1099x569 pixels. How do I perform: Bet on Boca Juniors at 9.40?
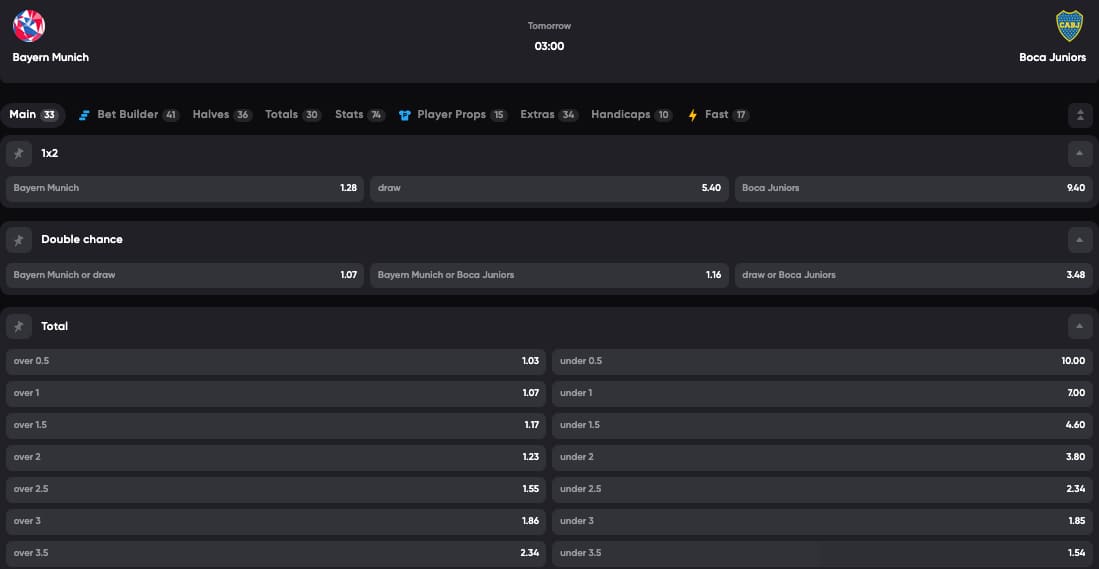click(x=914, y=189)
